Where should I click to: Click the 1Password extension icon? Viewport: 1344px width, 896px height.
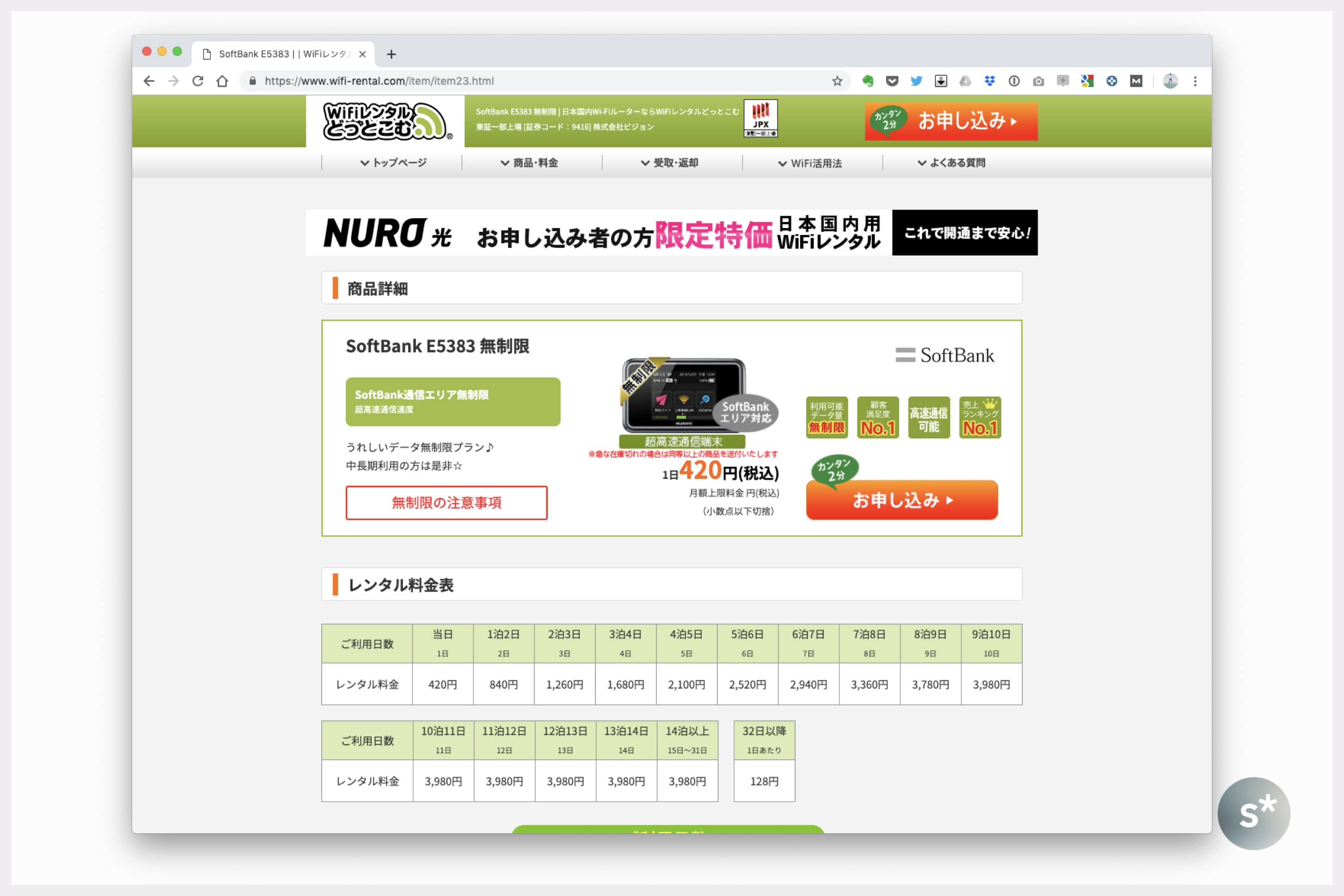tap(1014, 81)
